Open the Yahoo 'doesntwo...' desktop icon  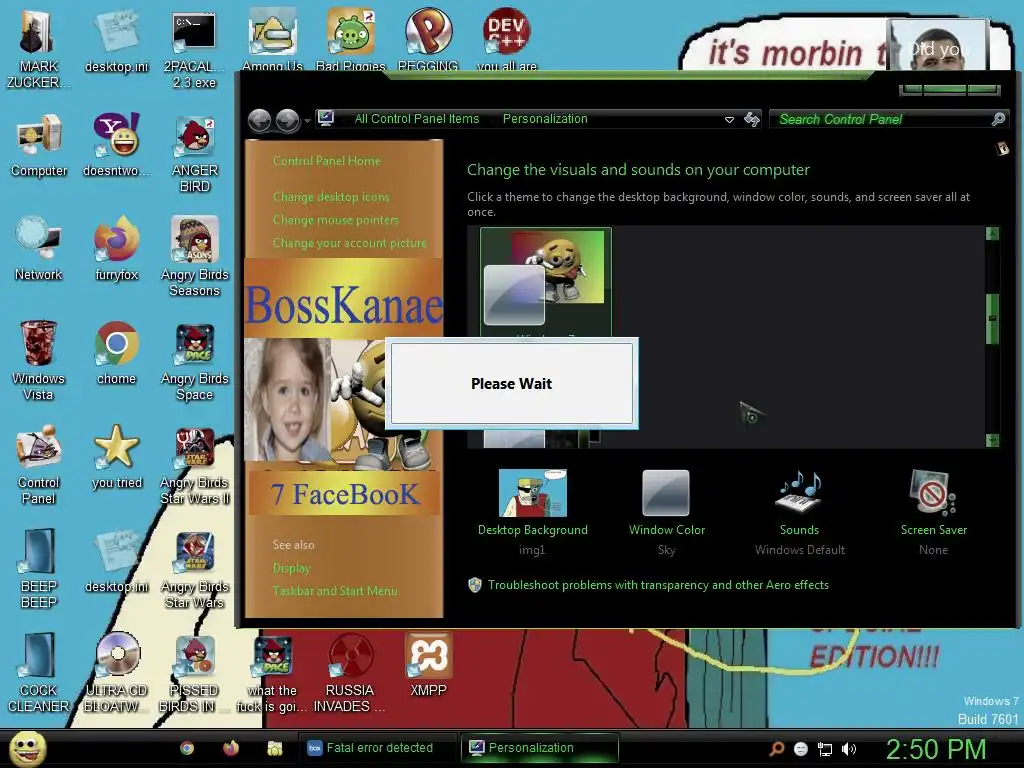coord(116,145)
